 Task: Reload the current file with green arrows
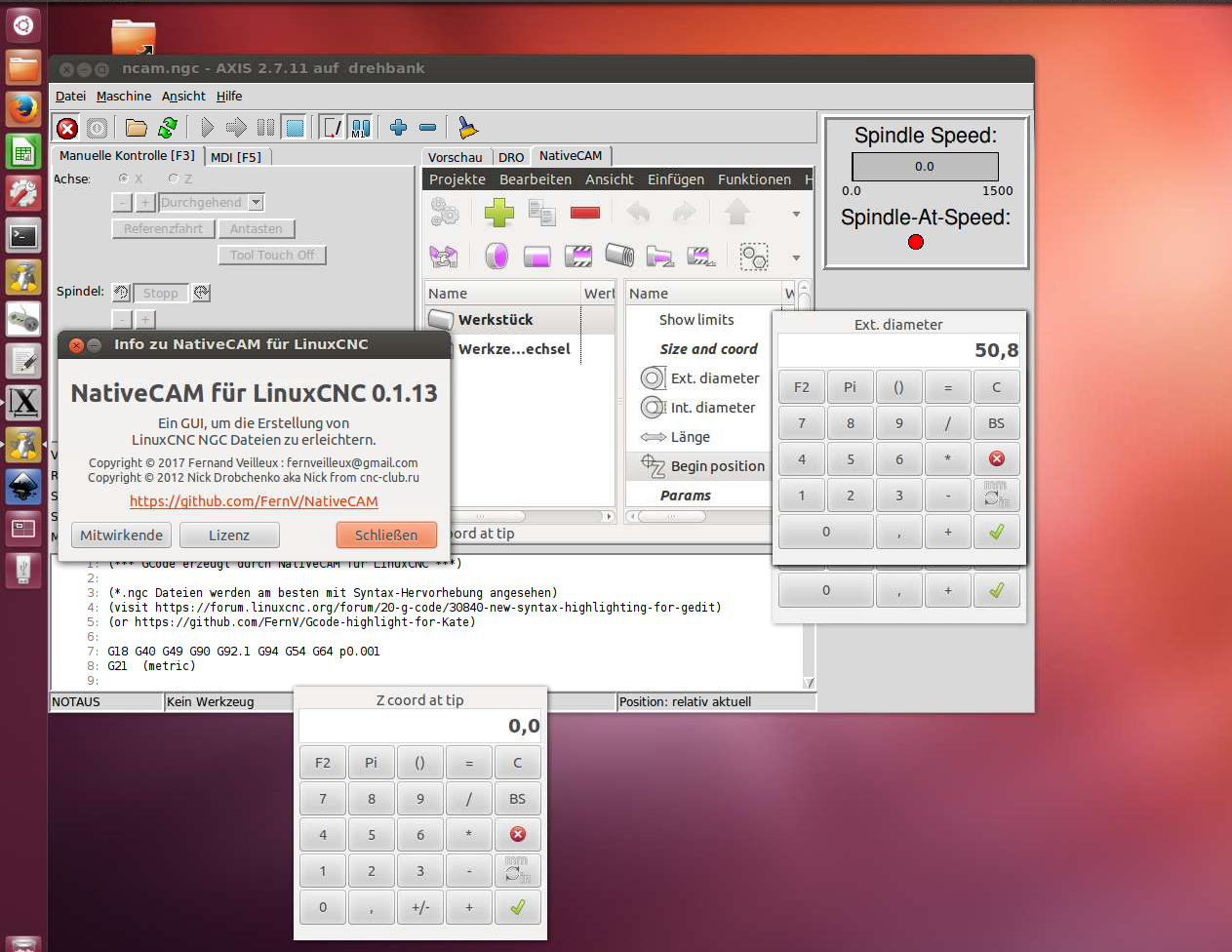click(x=168, y=128)
